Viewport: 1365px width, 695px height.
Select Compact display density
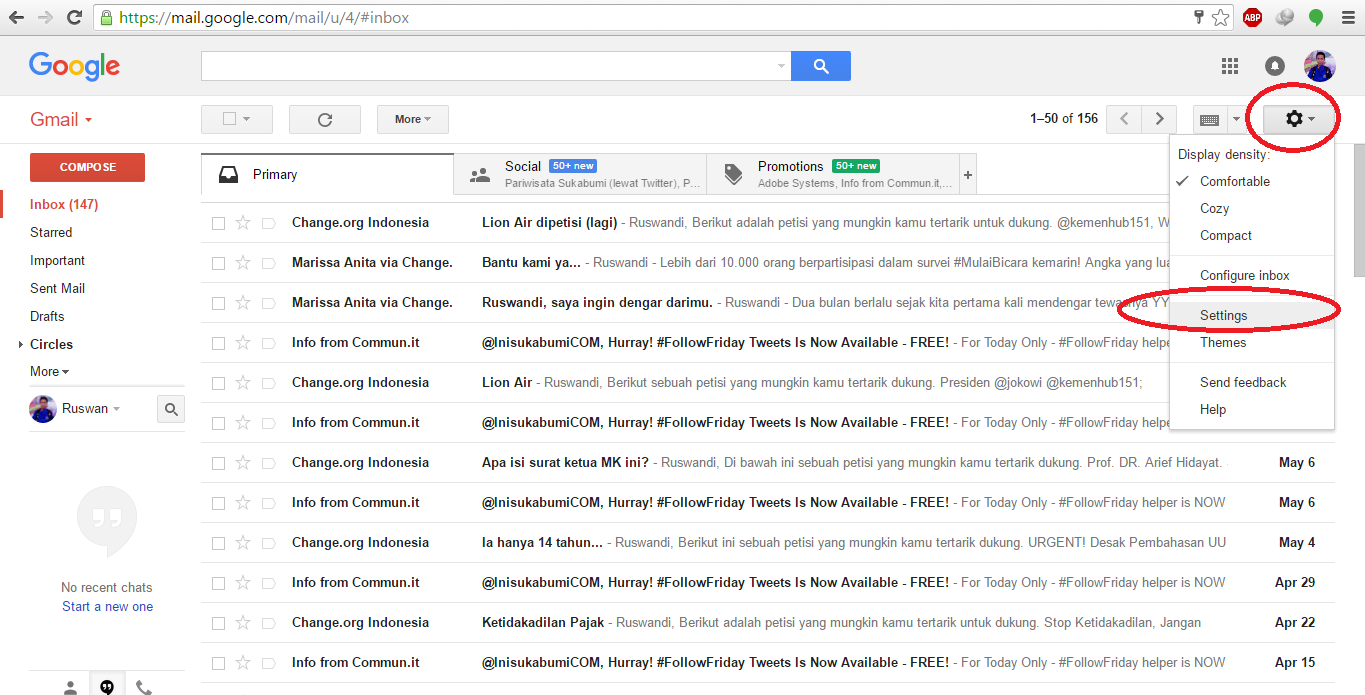[1252, 235]
